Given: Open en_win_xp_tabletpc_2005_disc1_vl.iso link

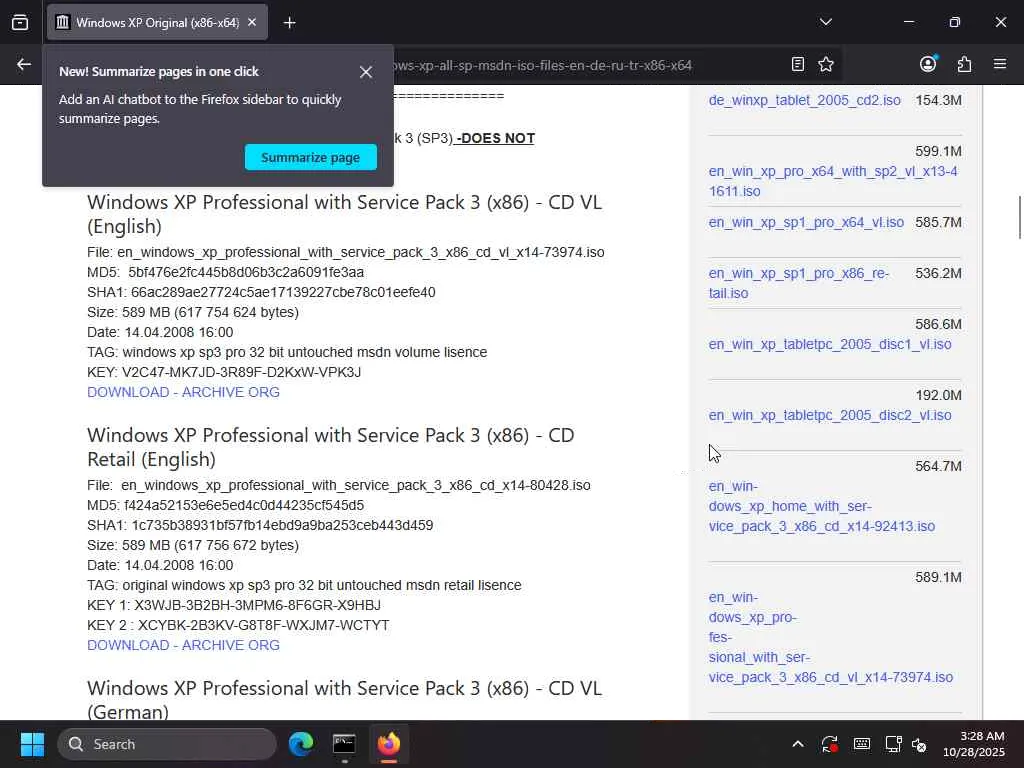Looking at the screenshot, I should [x=830, y=344].
